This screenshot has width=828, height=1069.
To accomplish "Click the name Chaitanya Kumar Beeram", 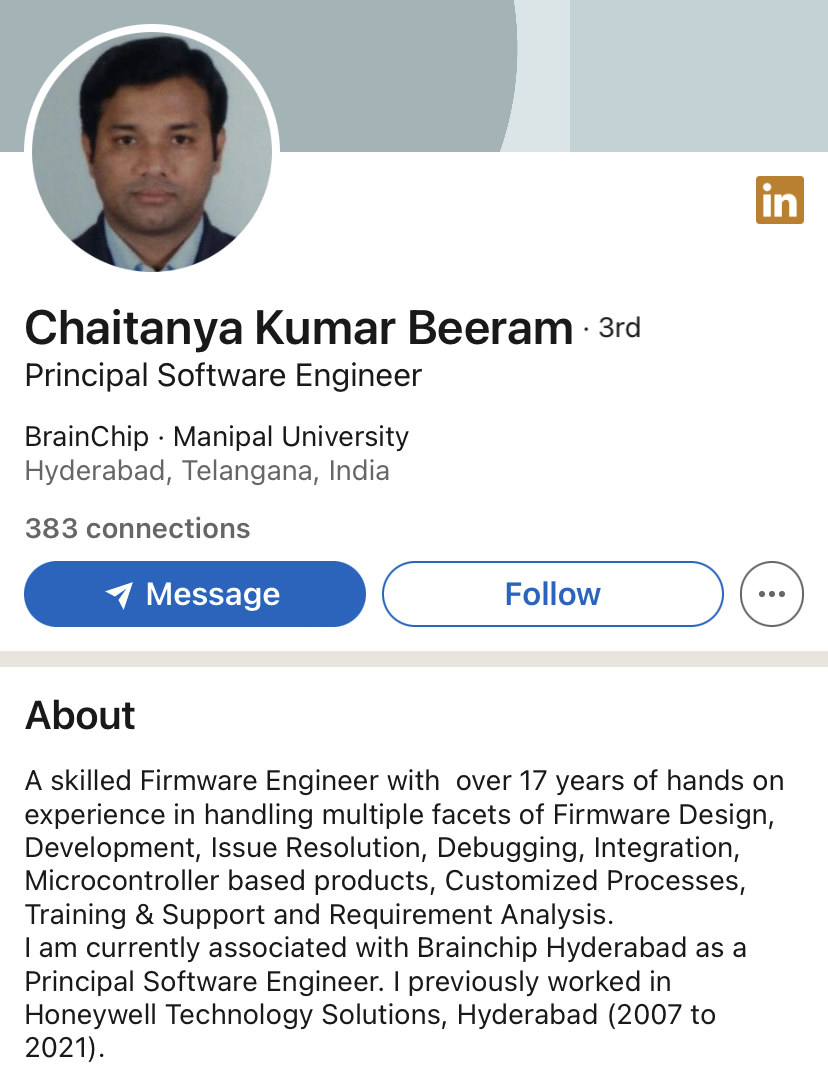I will click(x=298, y=328).
